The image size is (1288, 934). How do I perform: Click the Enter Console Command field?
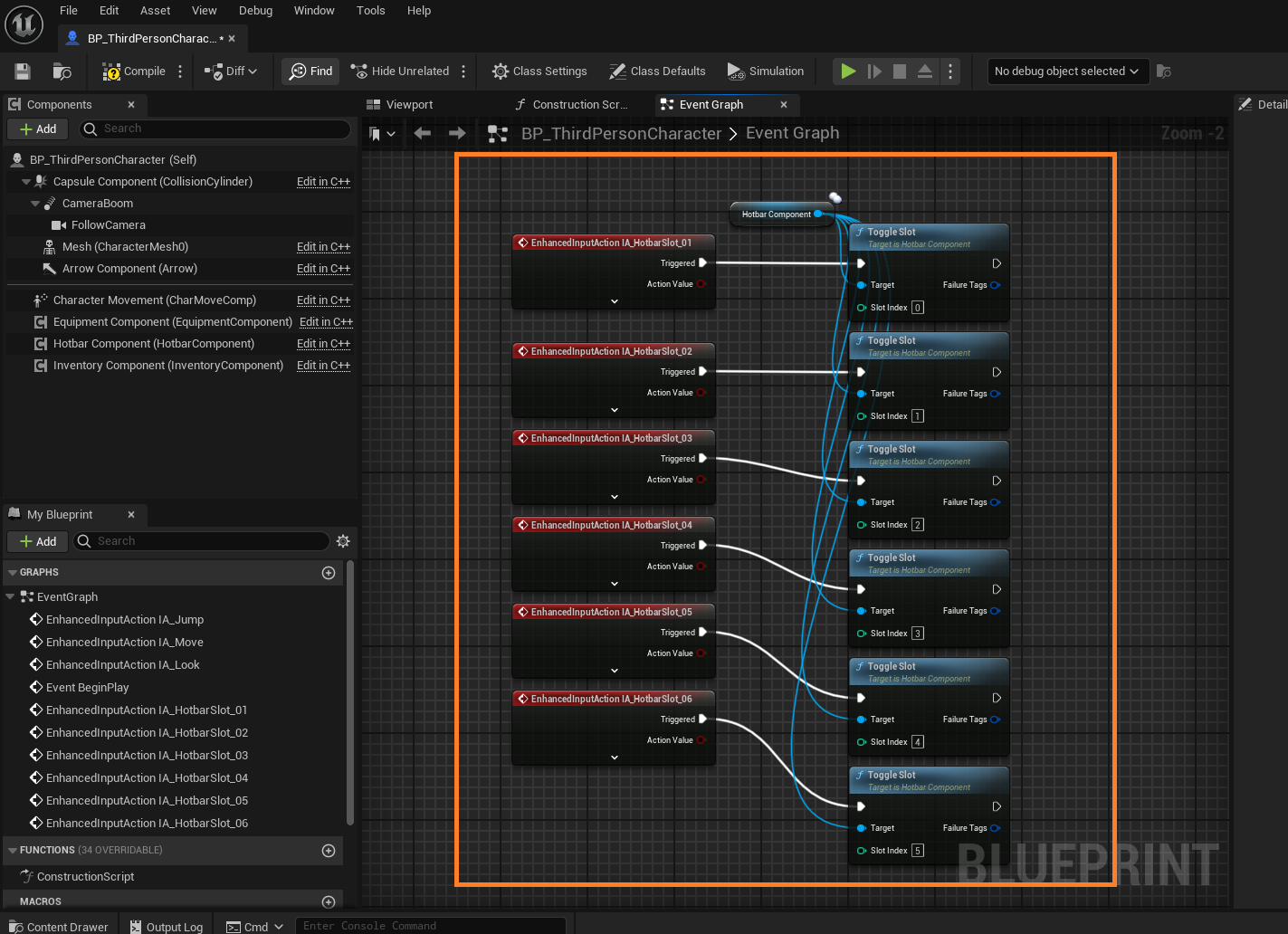[430, 926]
